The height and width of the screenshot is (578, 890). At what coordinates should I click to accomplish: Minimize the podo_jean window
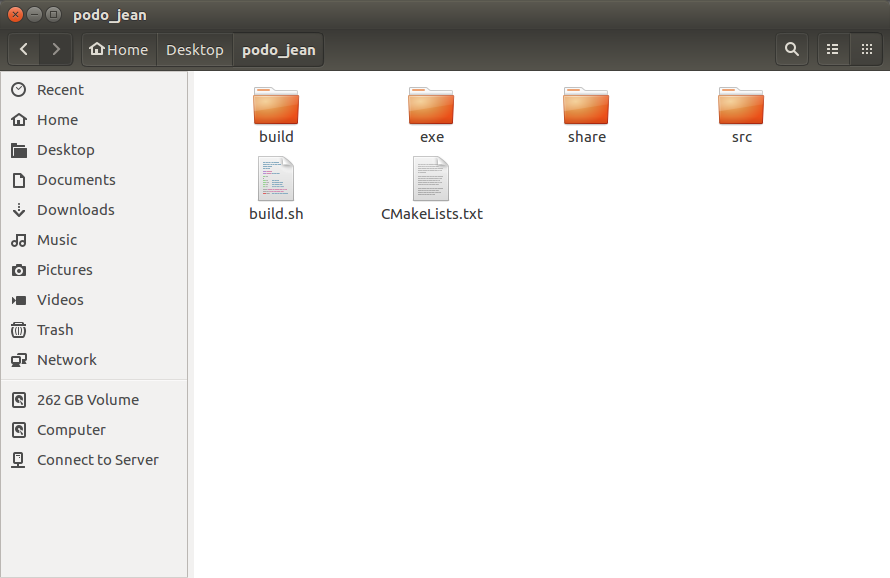tap(34, 15)
